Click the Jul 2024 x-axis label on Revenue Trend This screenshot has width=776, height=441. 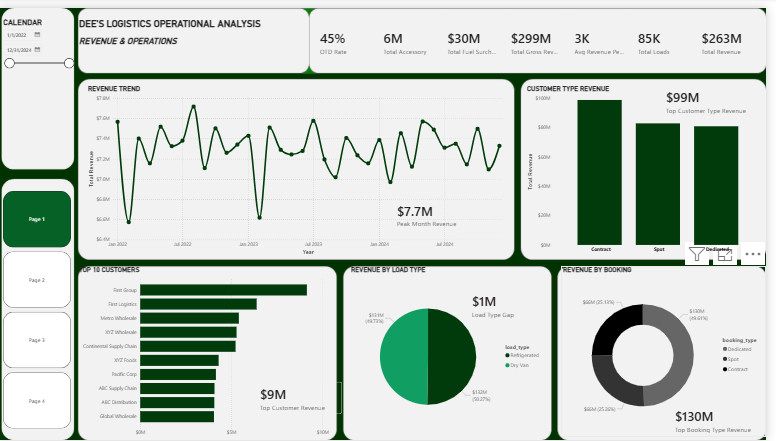(444, 244)
